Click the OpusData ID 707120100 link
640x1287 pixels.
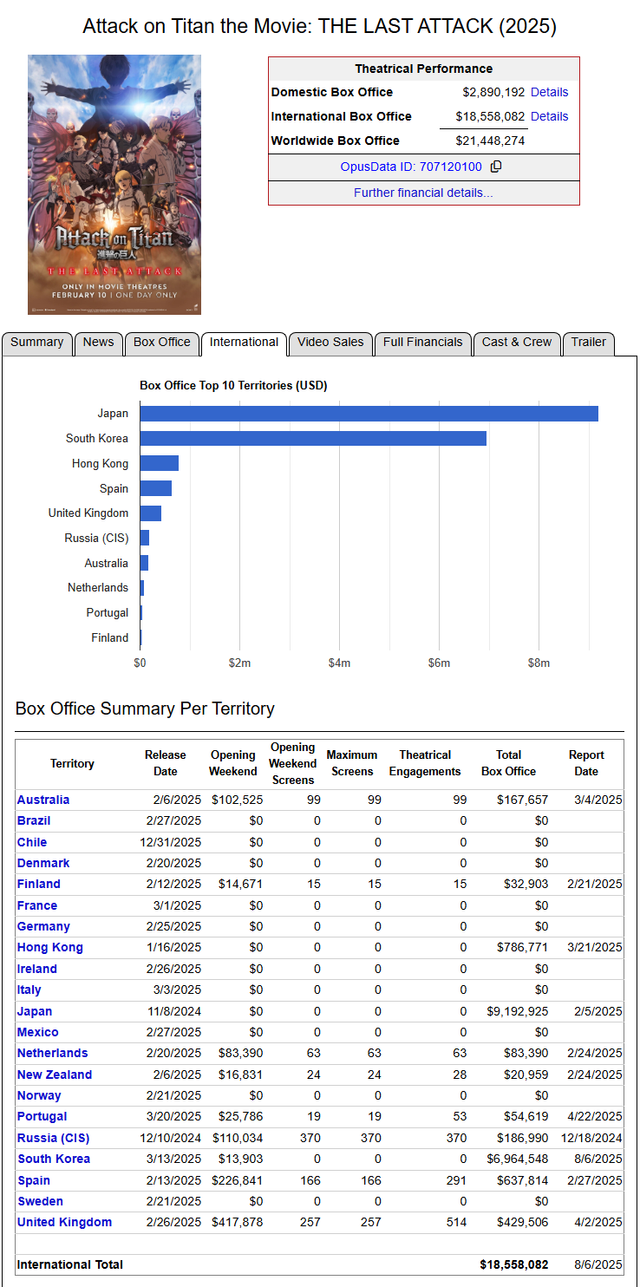(411, 167)
